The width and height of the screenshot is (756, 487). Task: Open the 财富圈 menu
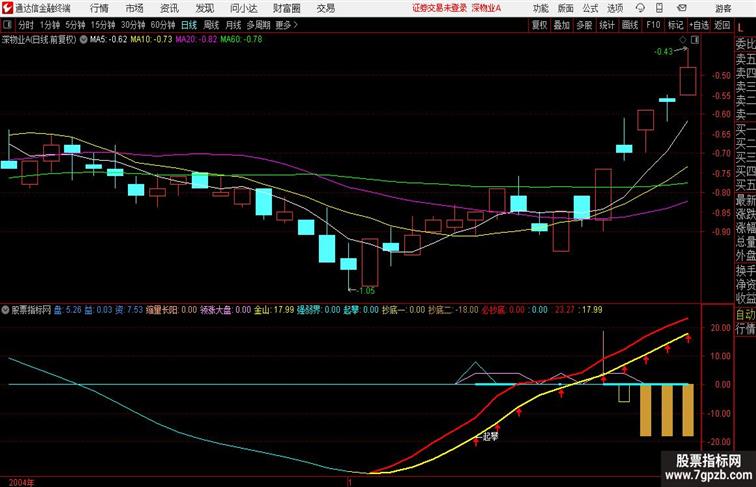pyautogui.click(x=286, y=8)
